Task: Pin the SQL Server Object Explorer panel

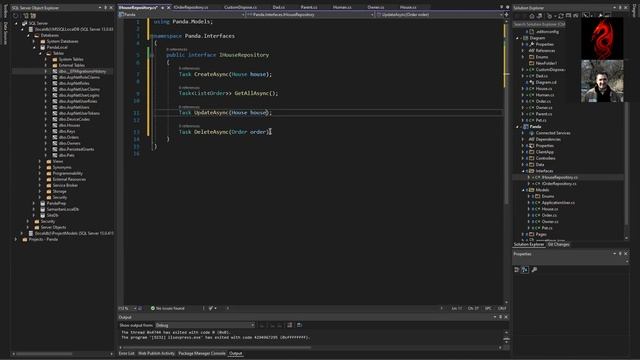Action: (105, 8)
